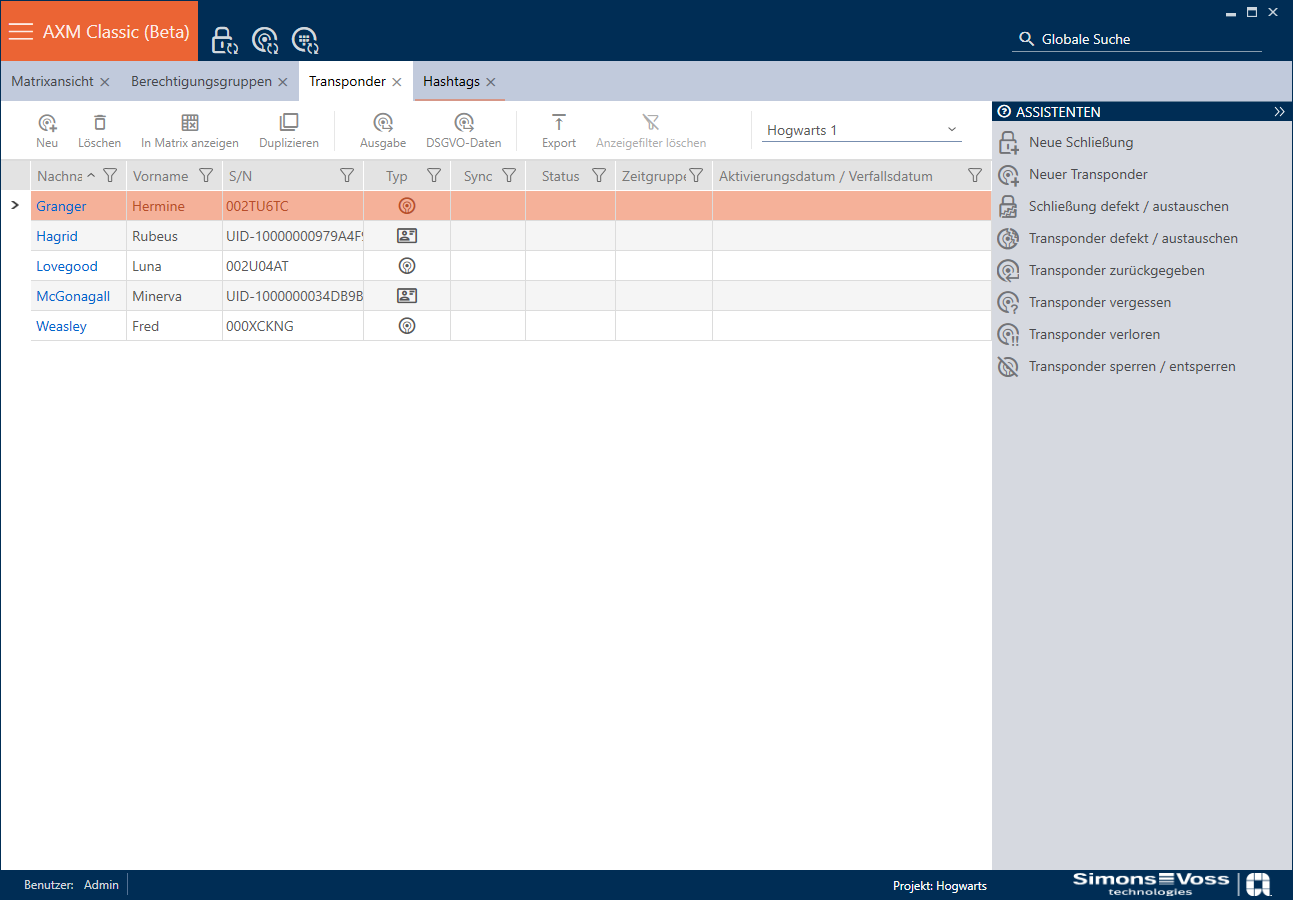Switch to the Hashtags tab
This screenshot has height=900, width=1293.
(451, 82)
